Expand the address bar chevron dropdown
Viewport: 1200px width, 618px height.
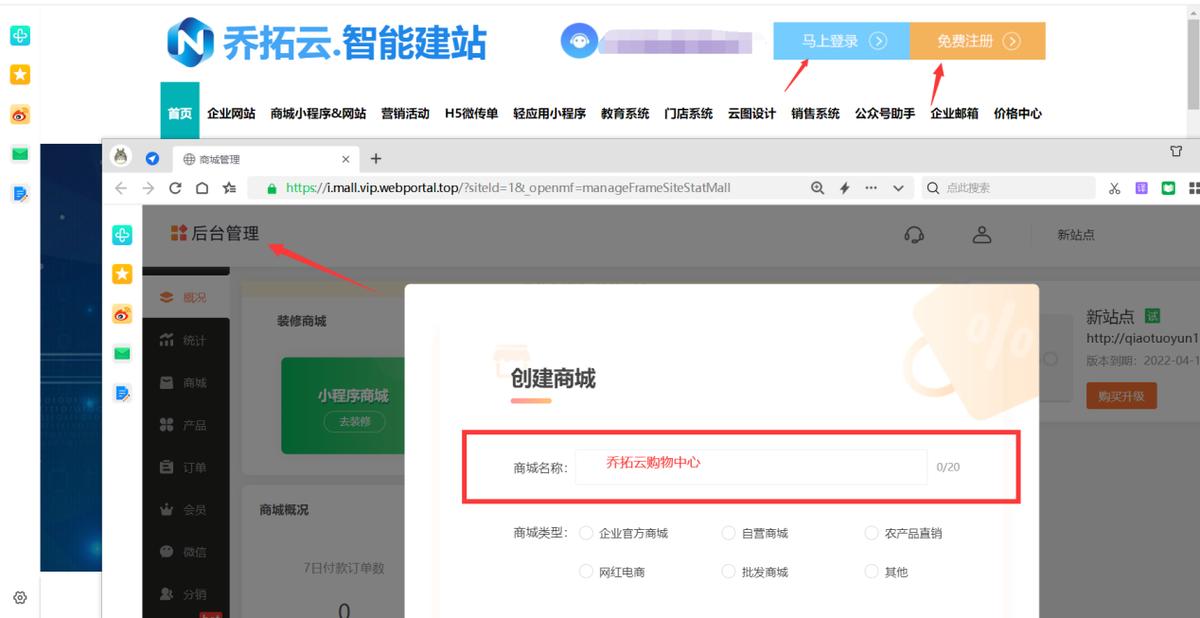tap(897, 187)
